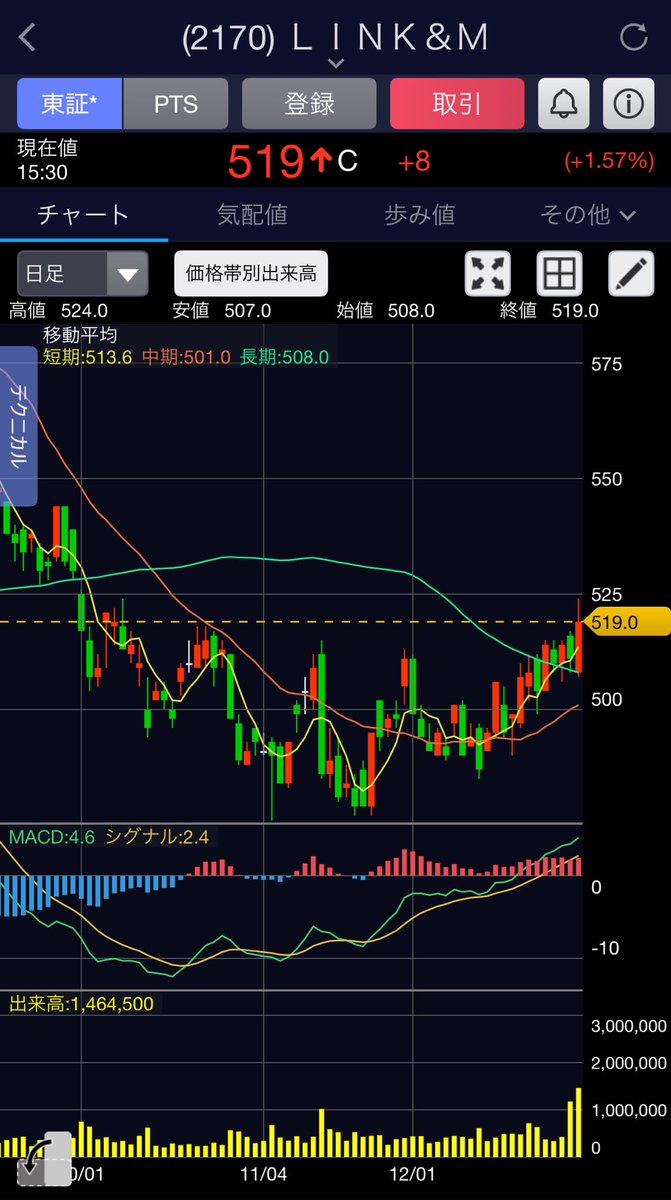Viewport: 671px width, 1200px height.
Task: Expand the その他 tab menu
Action: pos(587,214)
